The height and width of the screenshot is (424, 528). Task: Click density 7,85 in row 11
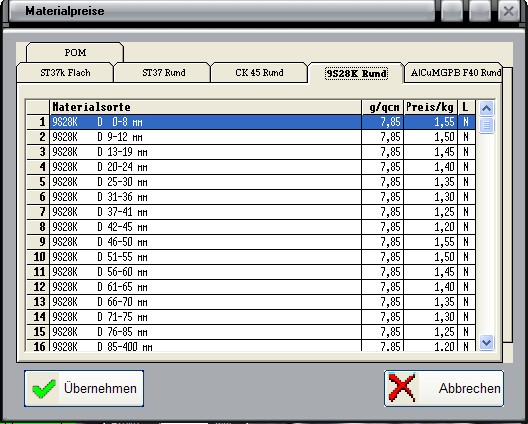383,272
